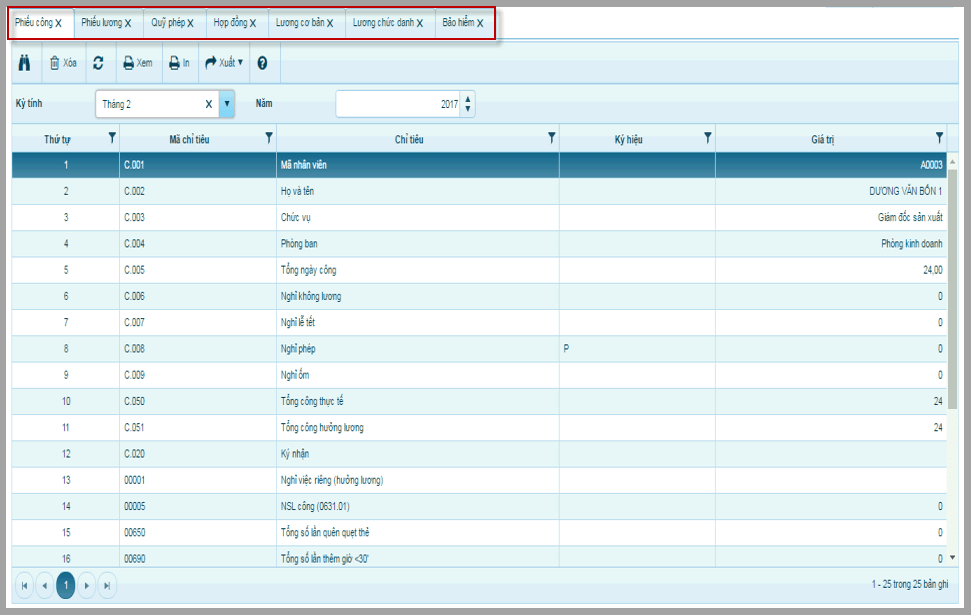
Task: Go to next page of records
Action: tap(87, 585)
